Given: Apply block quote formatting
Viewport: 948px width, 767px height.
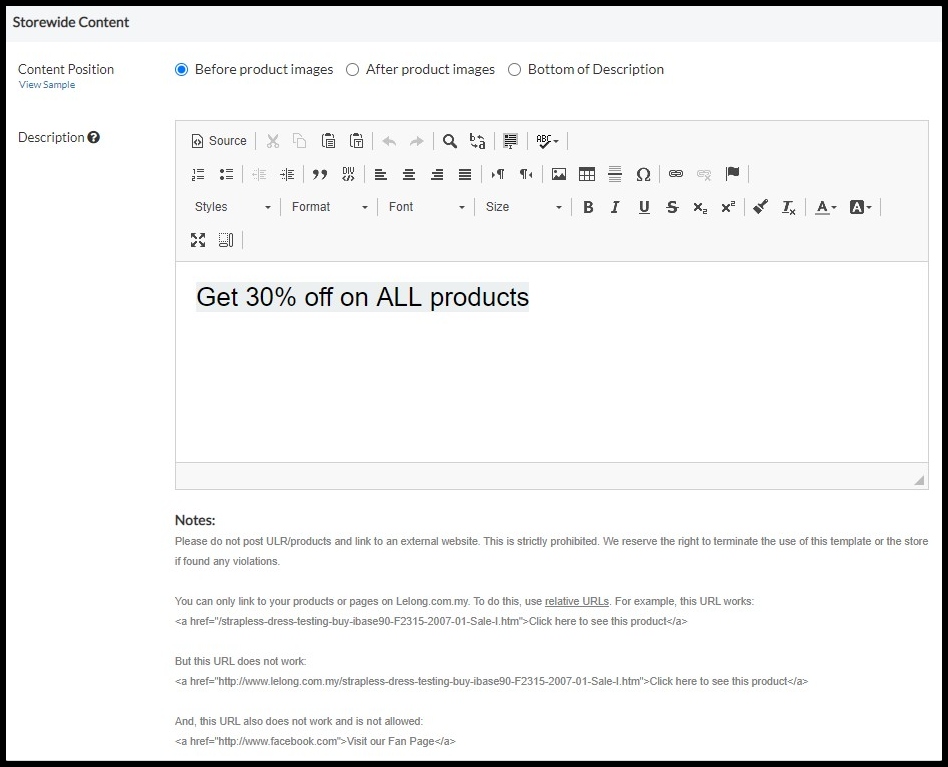Looking at the screenshot, I should click(x=320, y=174).
